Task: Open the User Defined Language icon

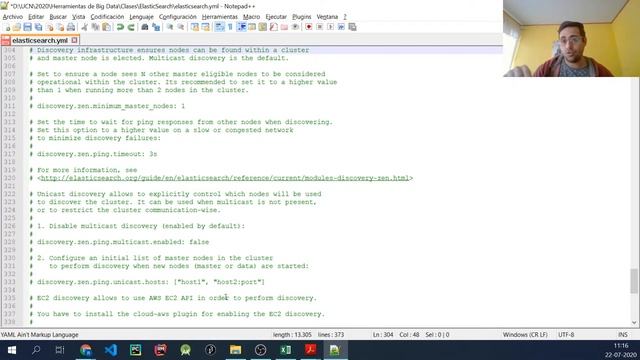Action: click(x=252, y=27)
